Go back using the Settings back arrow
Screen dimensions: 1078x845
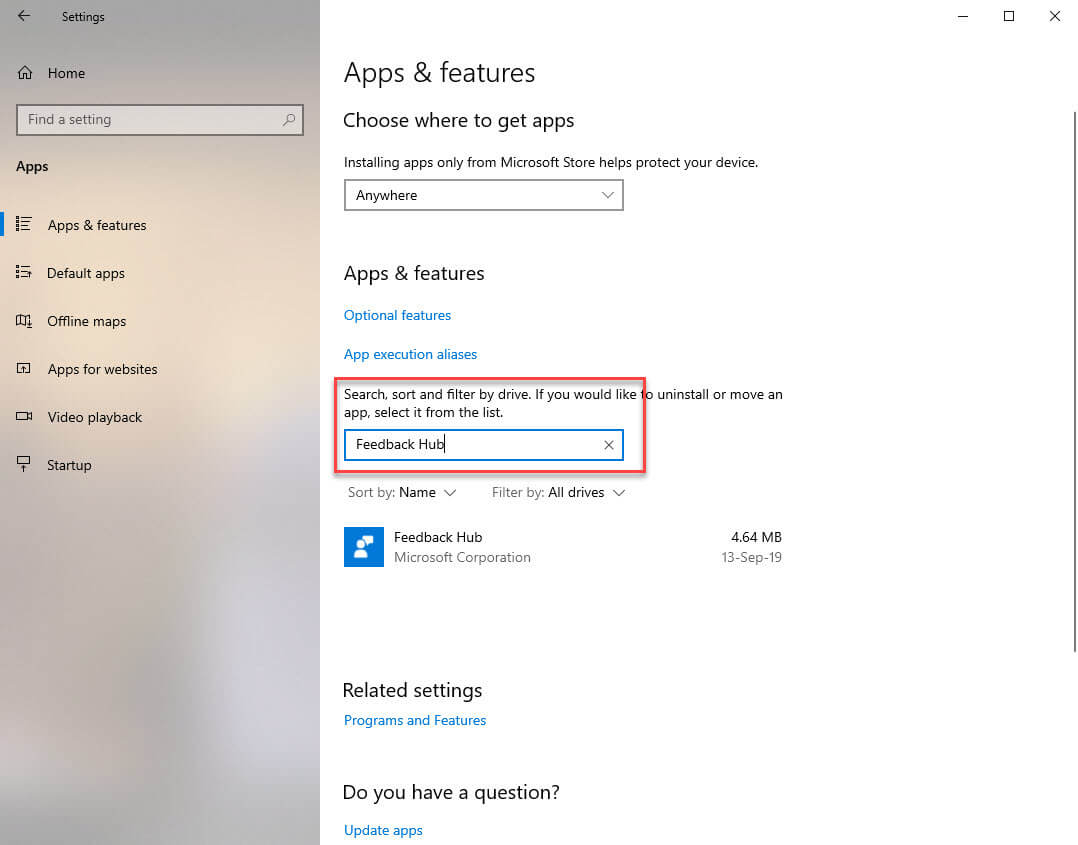(x=24, y=16)
